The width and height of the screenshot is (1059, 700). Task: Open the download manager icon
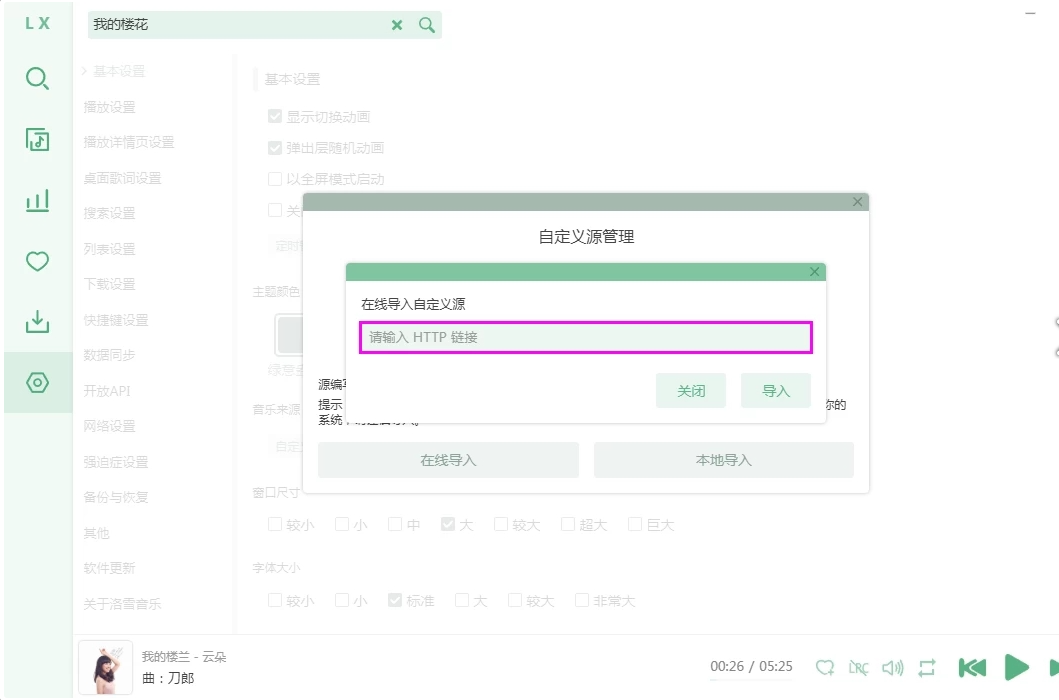pos(37,322)
